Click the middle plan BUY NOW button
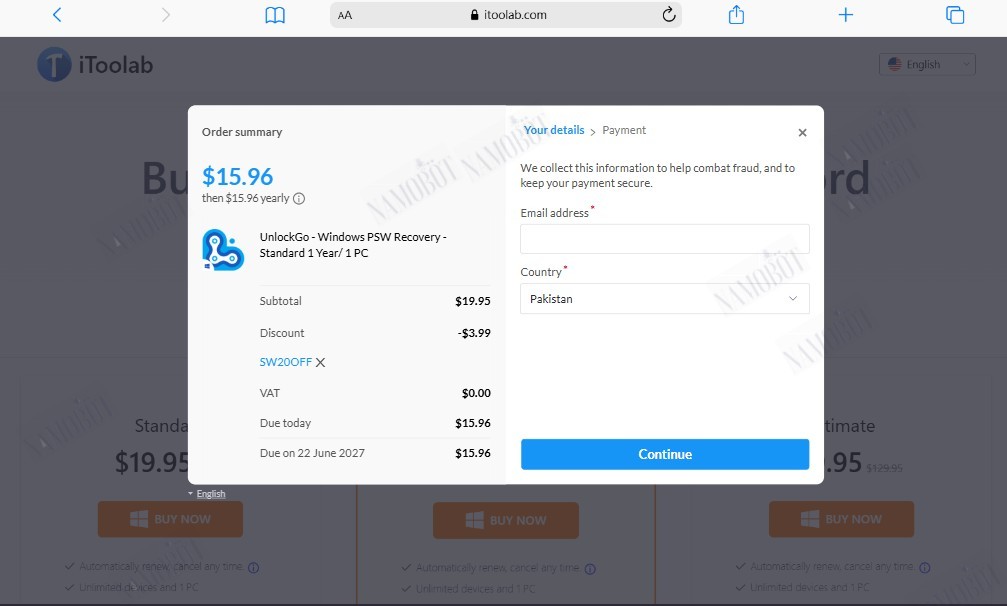 (x=505, y=520)
